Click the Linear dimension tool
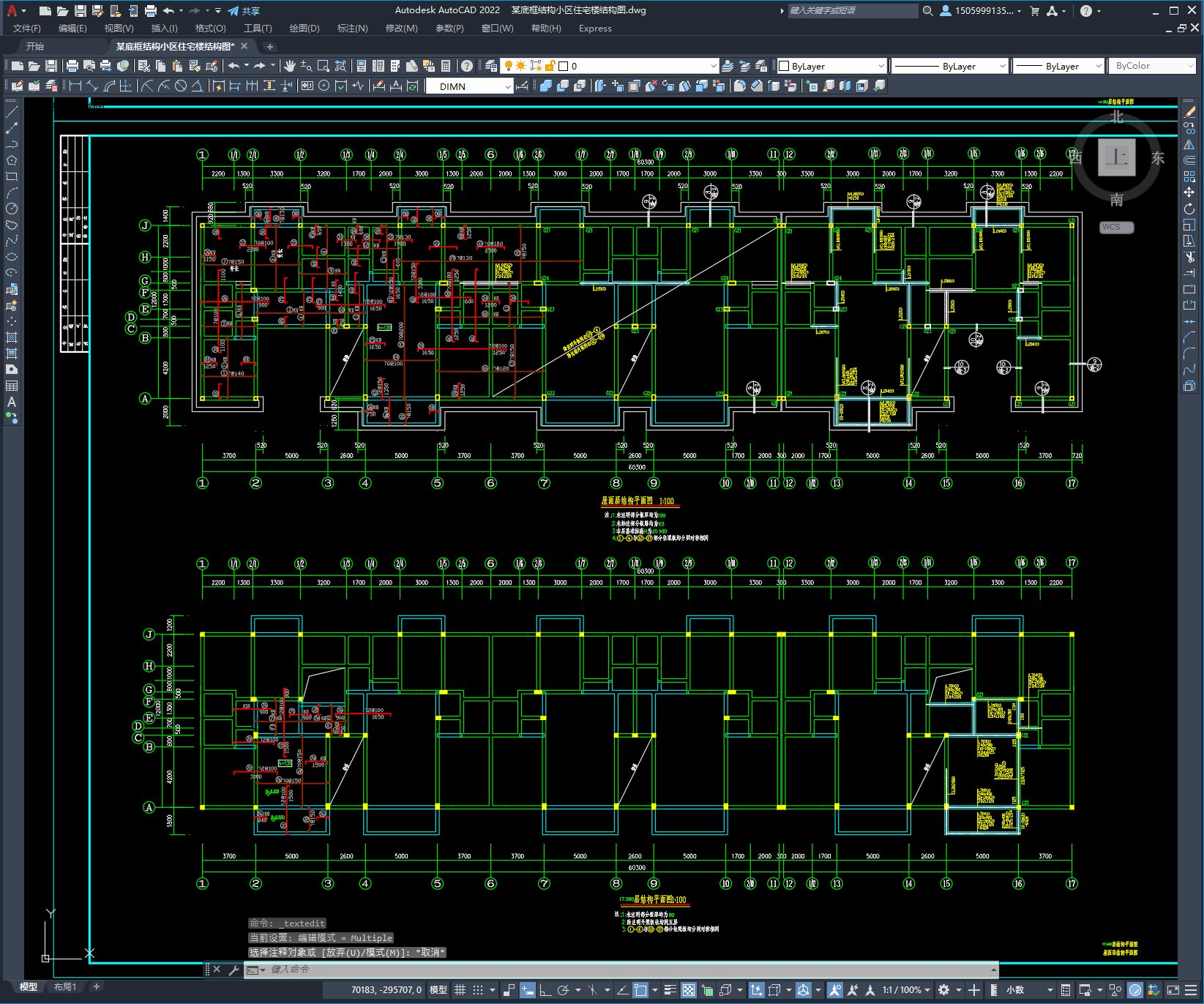1204x1004 pixels. point(75,86)
